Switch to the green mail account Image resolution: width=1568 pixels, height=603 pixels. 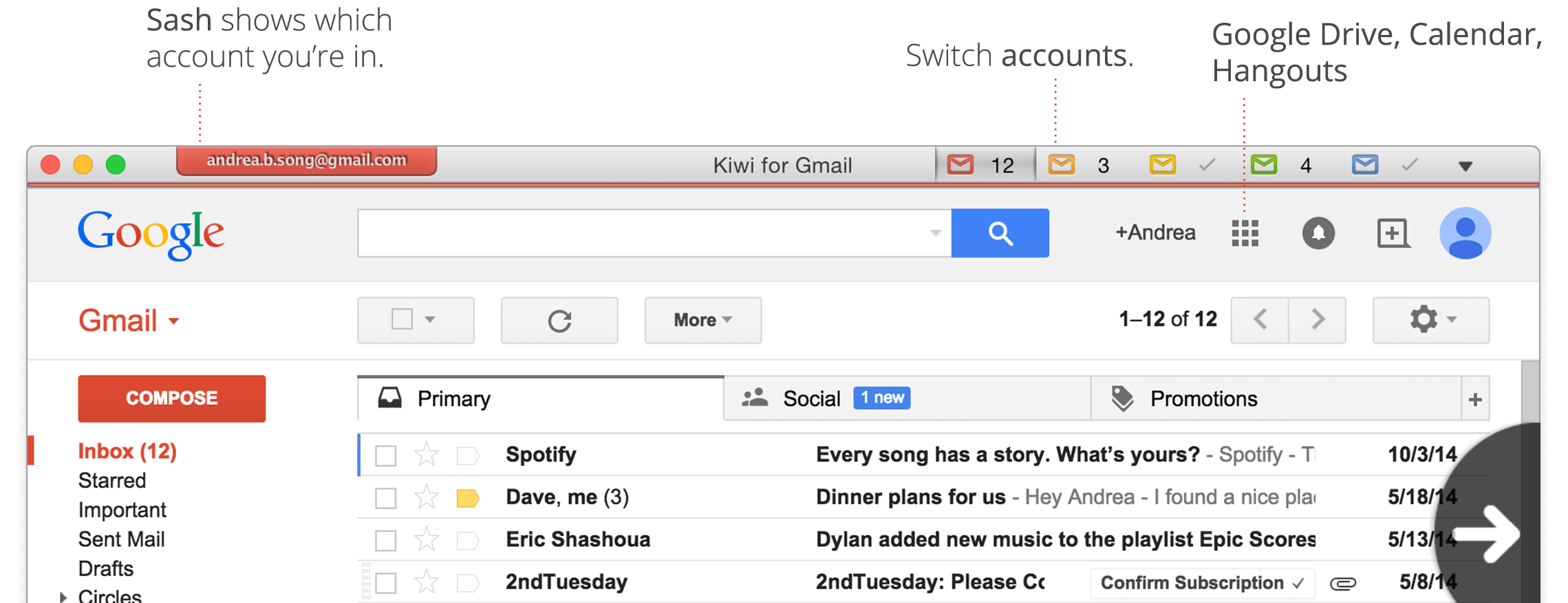1264,165
